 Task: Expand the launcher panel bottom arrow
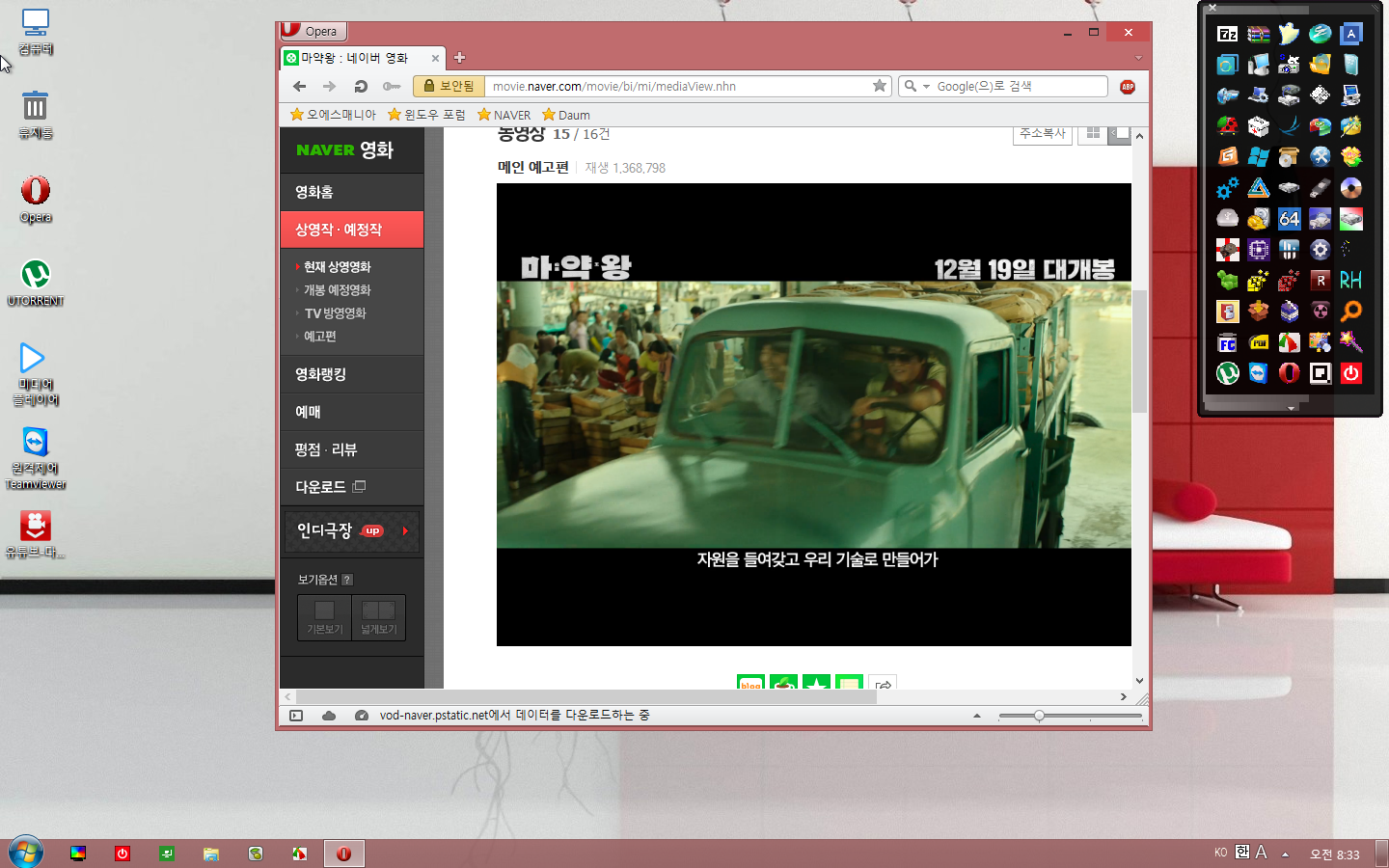click(x=1292, y=408)
